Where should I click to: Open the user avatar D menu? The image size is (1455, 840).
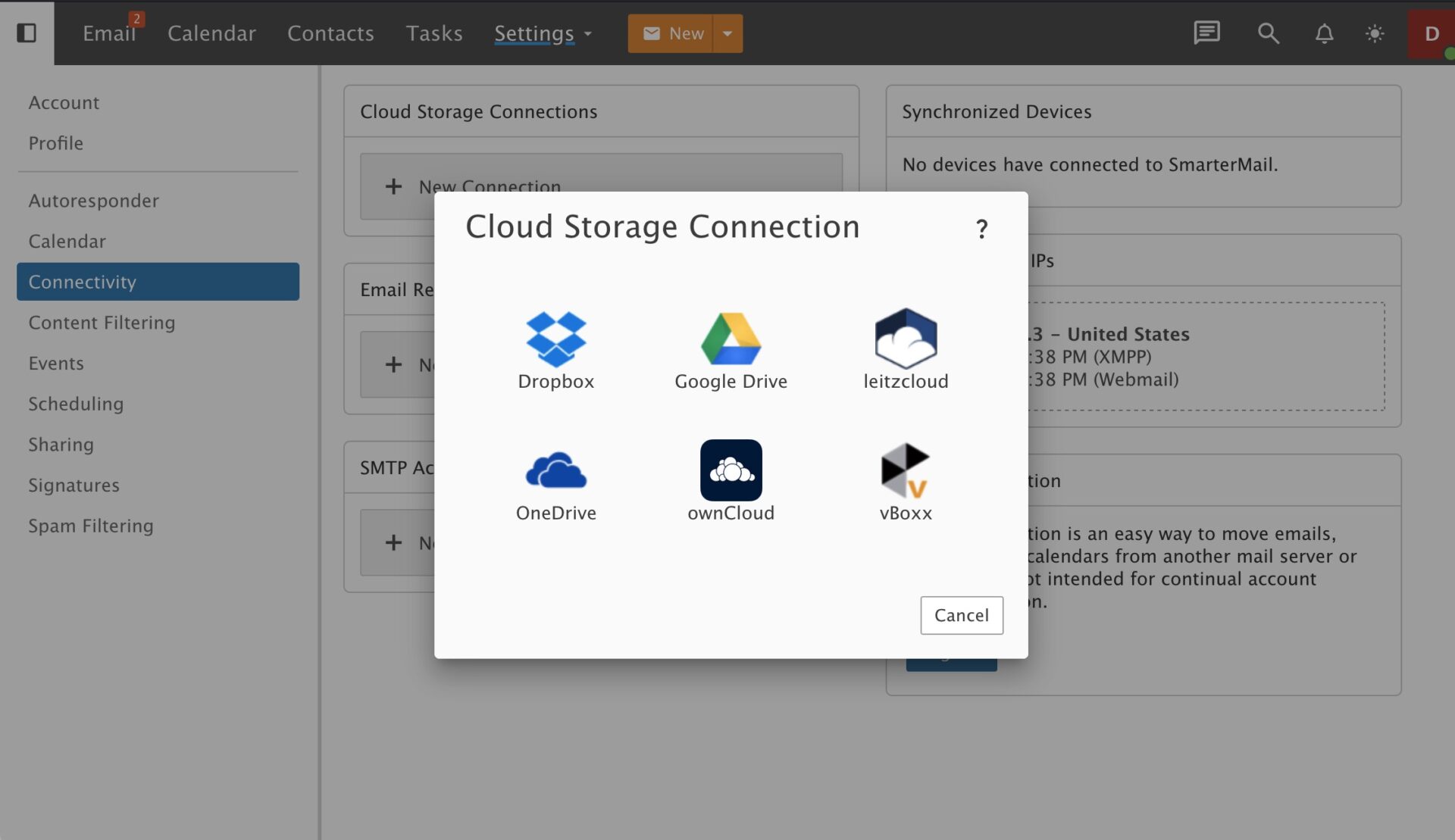pos(1431,33)
